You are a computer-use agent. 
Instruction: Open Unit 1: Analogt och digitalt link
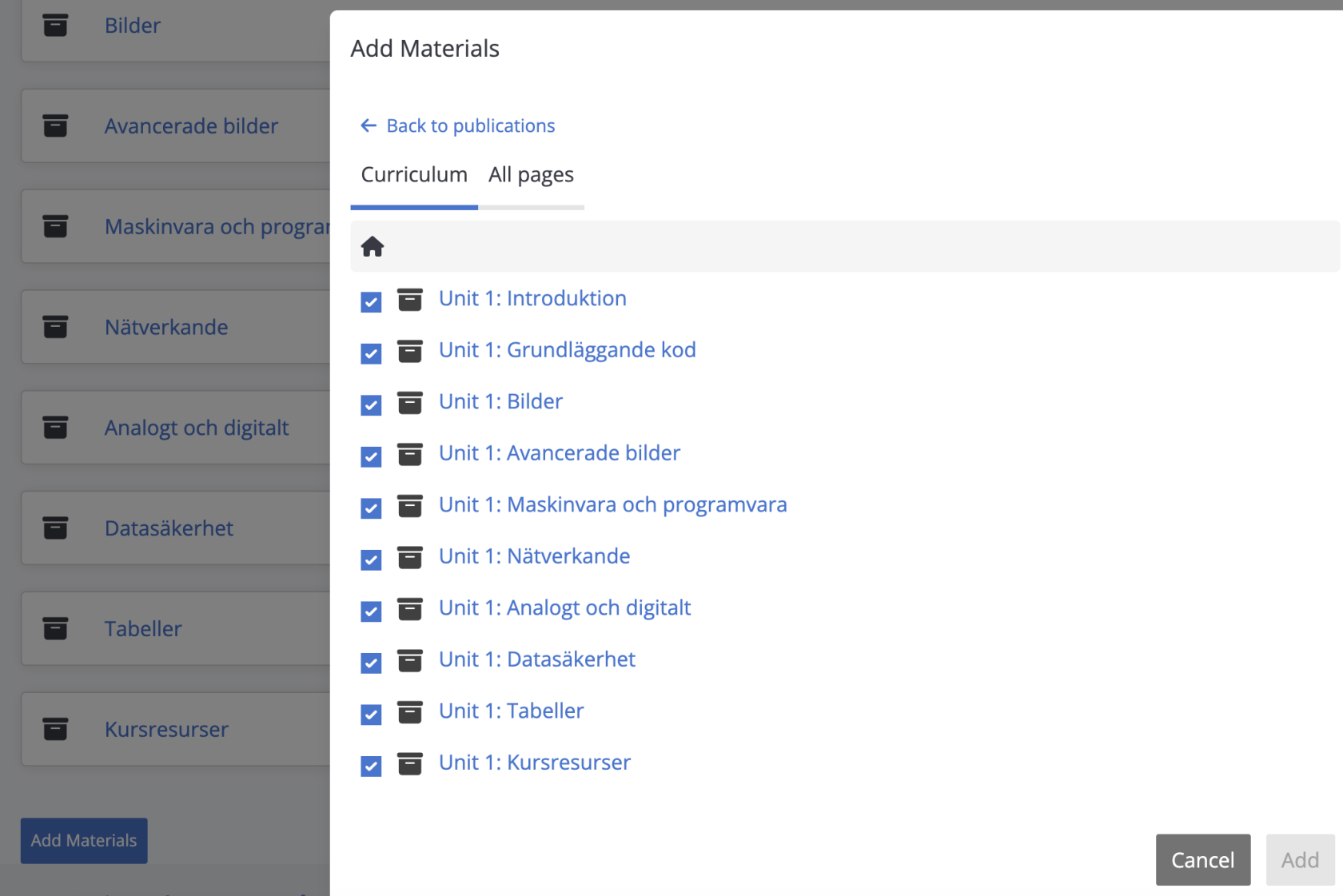(x=564, y=607)
